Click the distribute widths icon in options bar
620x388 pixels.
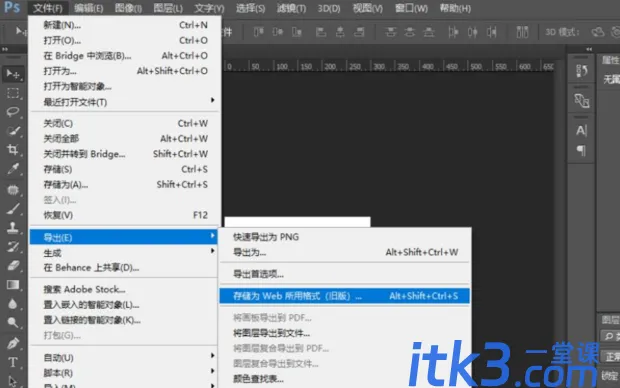click(x=522, y=32)
